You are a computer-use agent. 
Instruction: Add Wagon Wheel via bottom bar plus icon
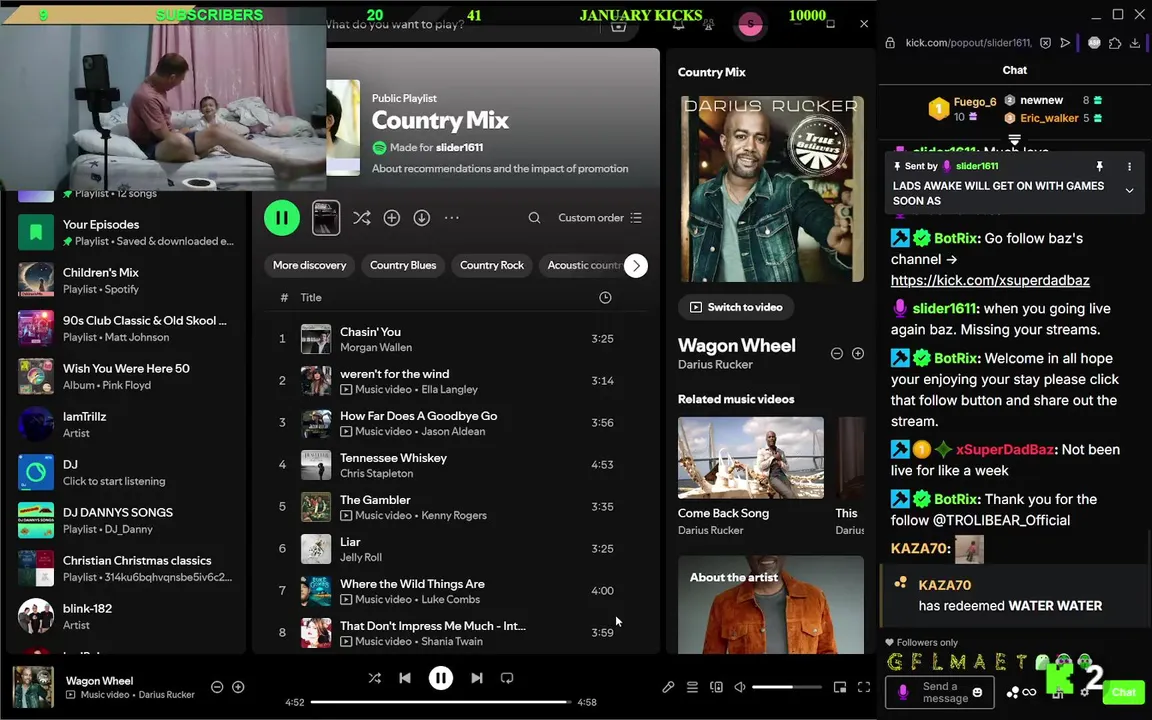(238, 687)
